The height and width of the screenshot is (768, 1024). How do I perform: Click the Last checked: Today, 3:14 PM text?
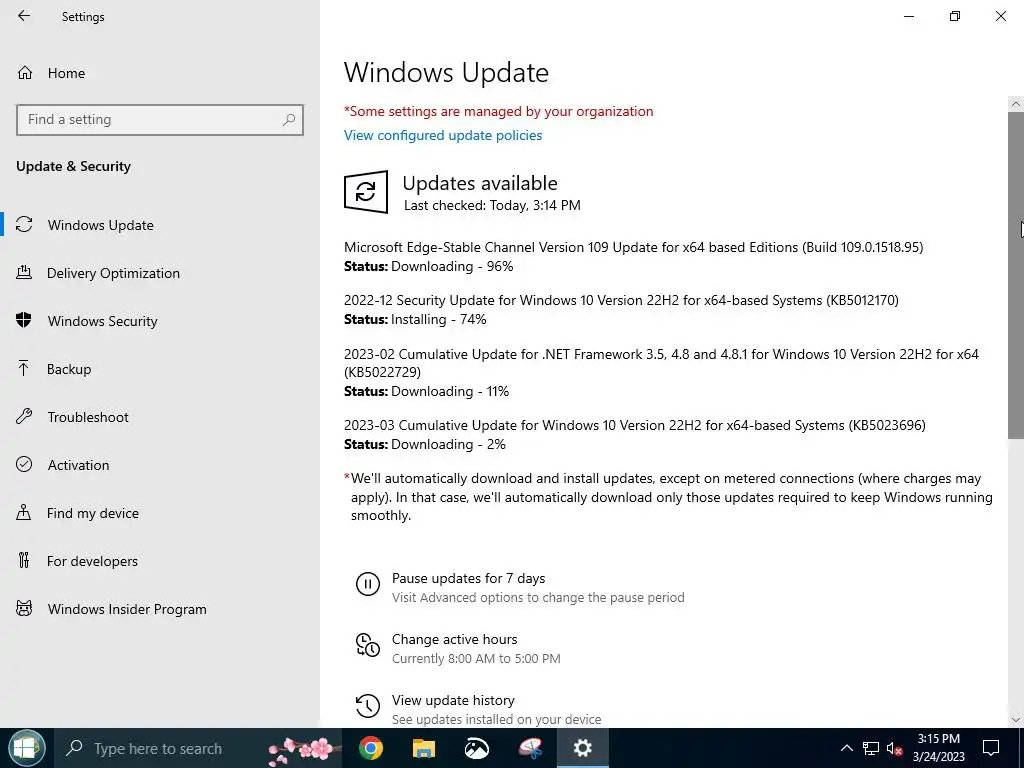492,205
